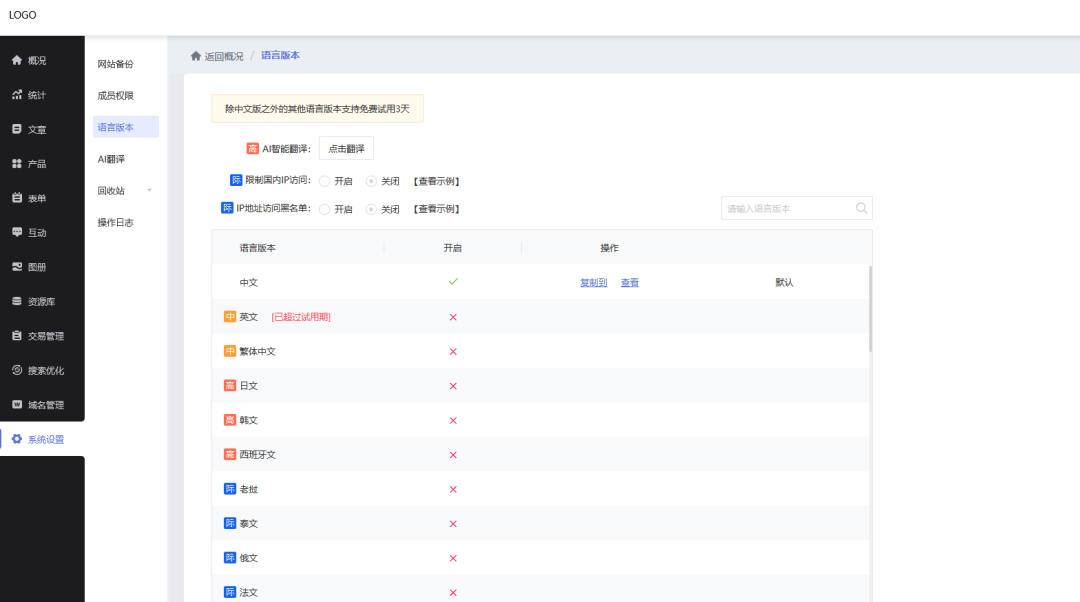Click the 默认 label in 中文 row

coord(784,282)
